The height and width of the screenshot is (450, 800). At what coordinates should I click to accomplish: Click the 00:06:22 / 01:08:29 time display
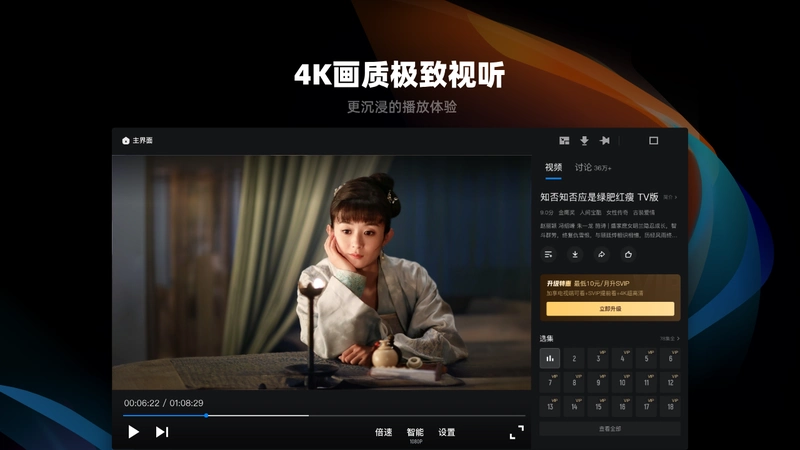(164, 403)
